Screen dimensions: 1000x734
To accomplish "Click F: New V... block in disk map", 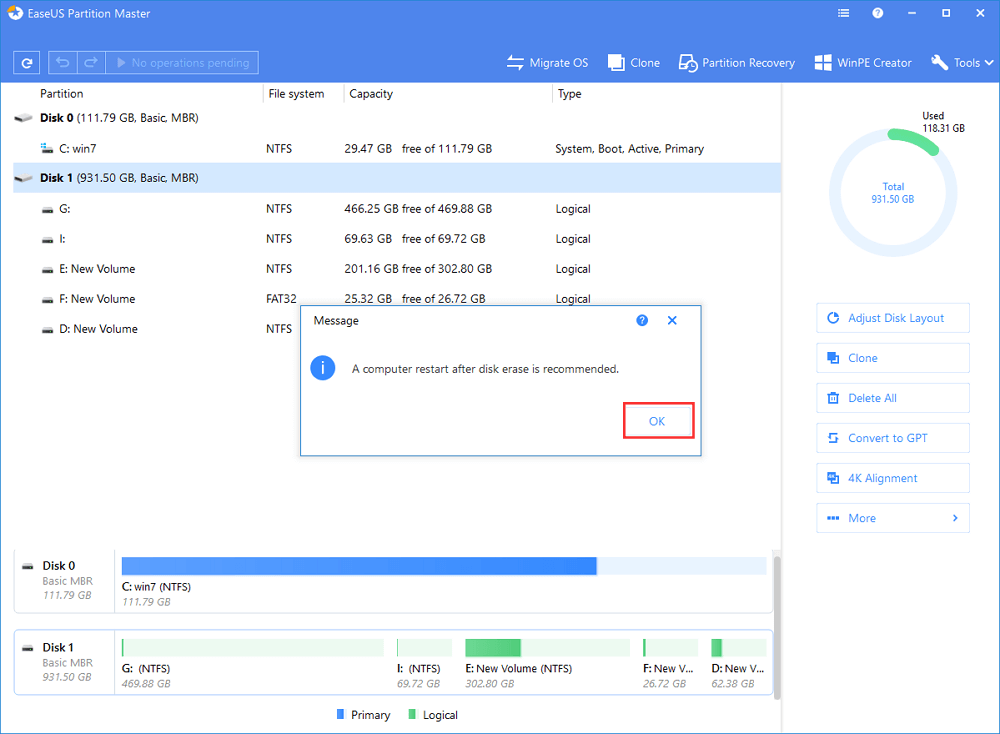I will (670, 663).
